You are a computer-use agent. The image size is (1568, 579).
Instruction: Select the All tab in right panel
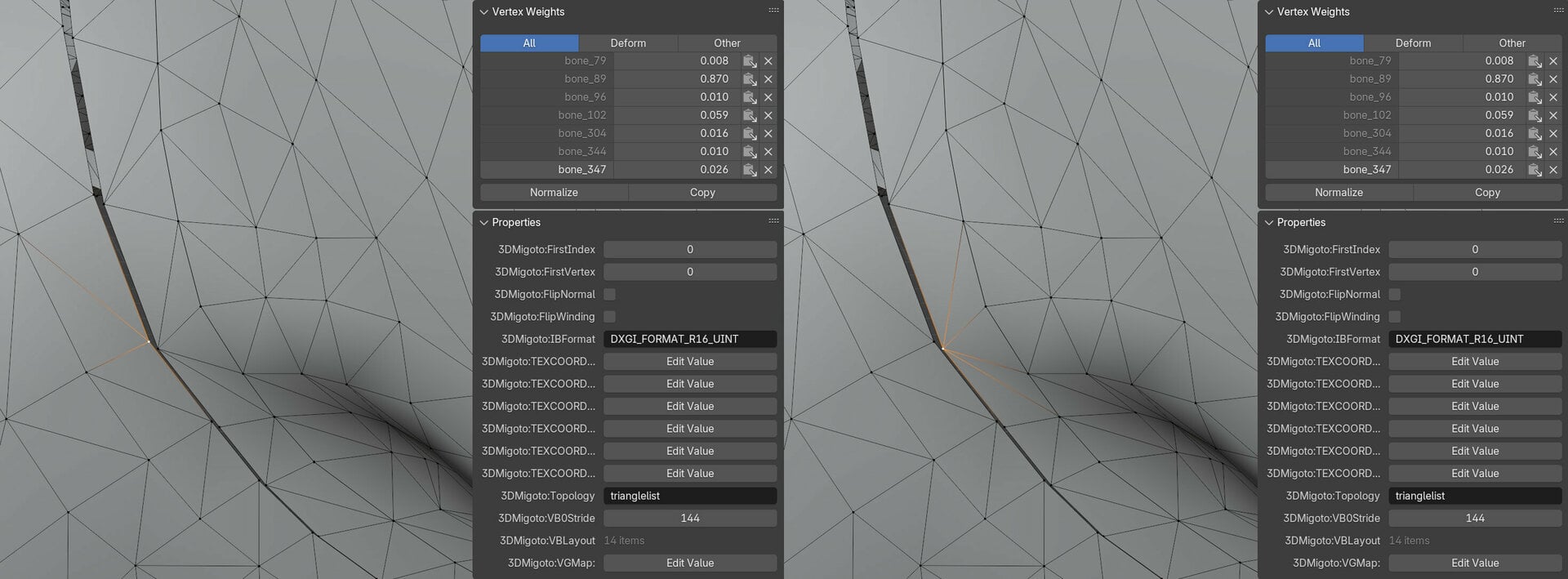(1314, 43)
